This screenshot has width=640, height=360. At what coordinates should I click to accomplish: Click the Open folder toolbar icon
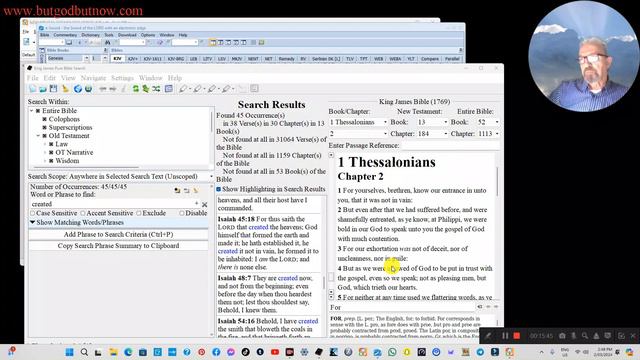(42, 89)
